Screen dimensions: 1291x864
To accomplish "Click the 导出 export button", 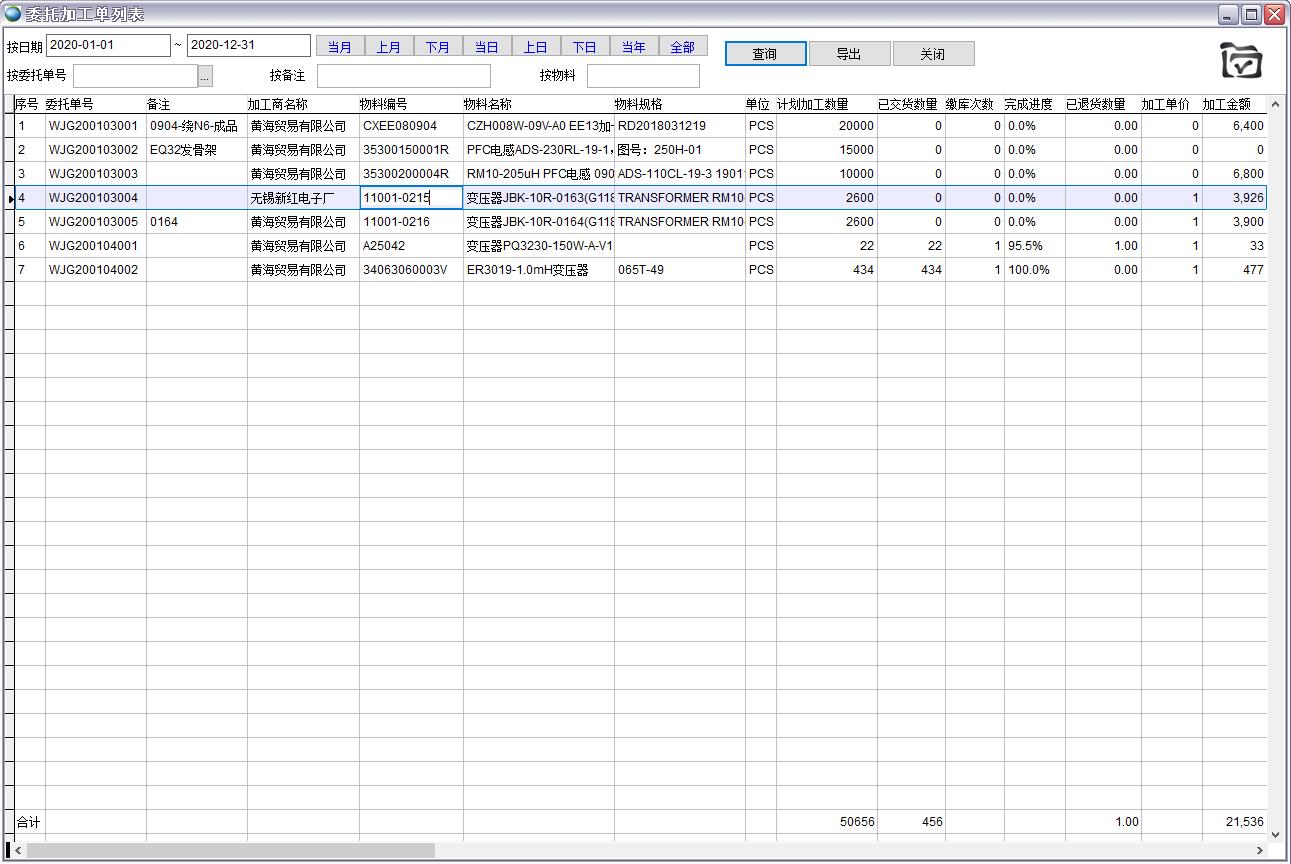I will [x=849, y=54].
